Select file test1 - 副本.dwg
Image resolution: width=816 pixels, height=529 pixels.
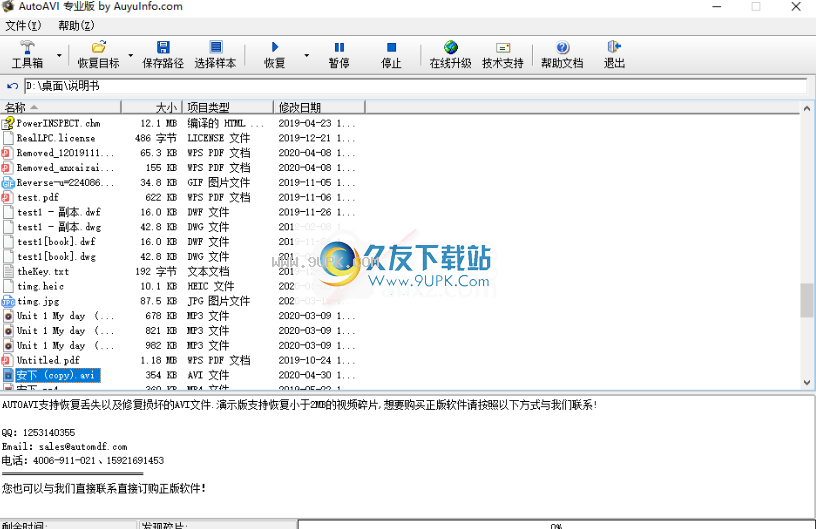(59, 227)
